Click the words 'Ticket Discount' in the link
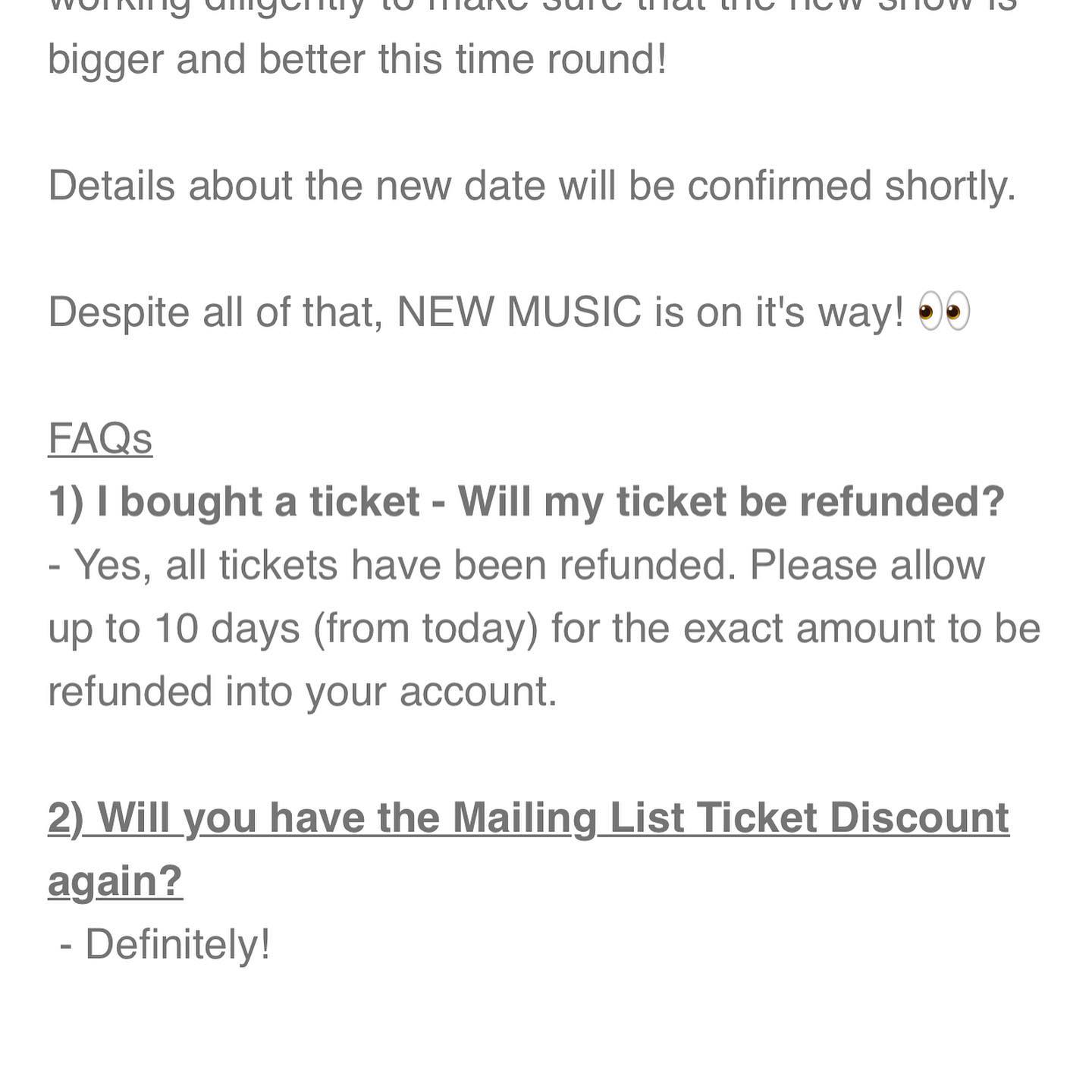Viewport: 1092px width, 1092px height. 852,818
